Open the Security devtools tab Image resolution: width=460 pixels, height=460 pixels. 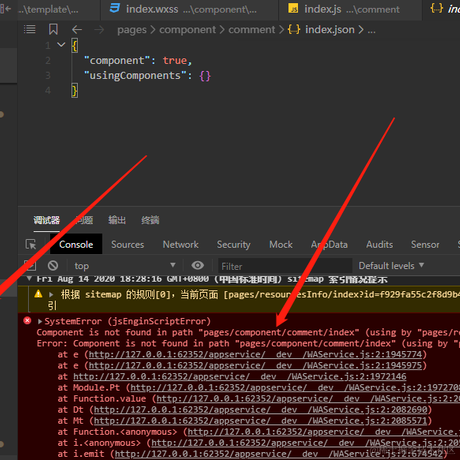[x=234, y=244]
